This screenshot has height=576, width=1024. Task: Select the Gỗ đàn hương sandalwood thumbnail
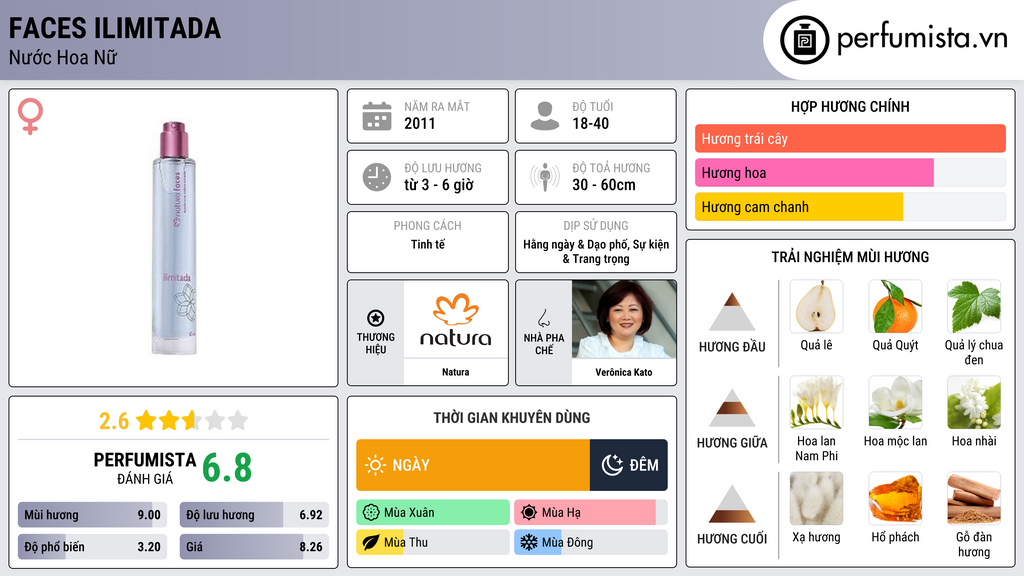click(x=974, y=498)
